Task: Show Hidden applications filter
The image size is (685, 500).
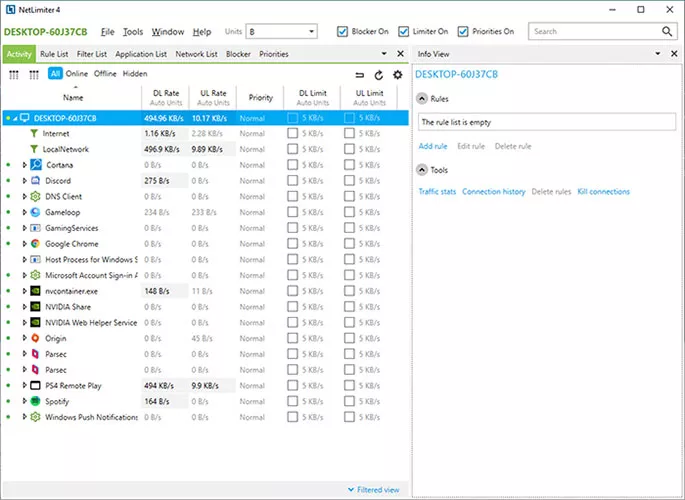Action: (x=135, y=74)
